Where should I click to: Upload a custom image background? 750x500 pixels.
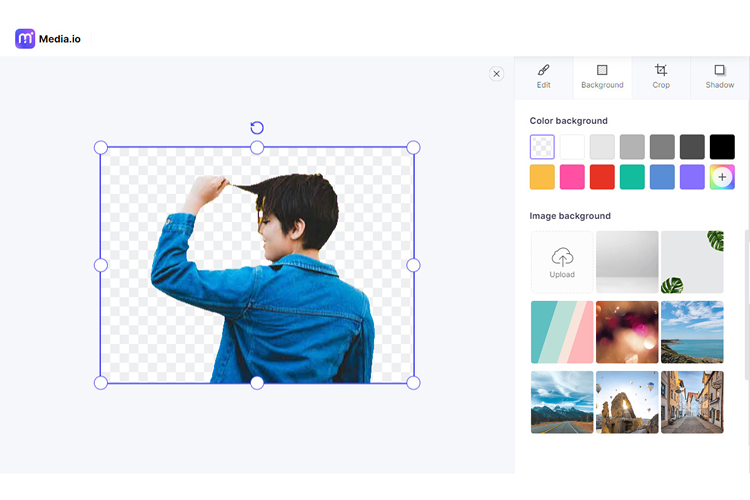pos(562,262)
